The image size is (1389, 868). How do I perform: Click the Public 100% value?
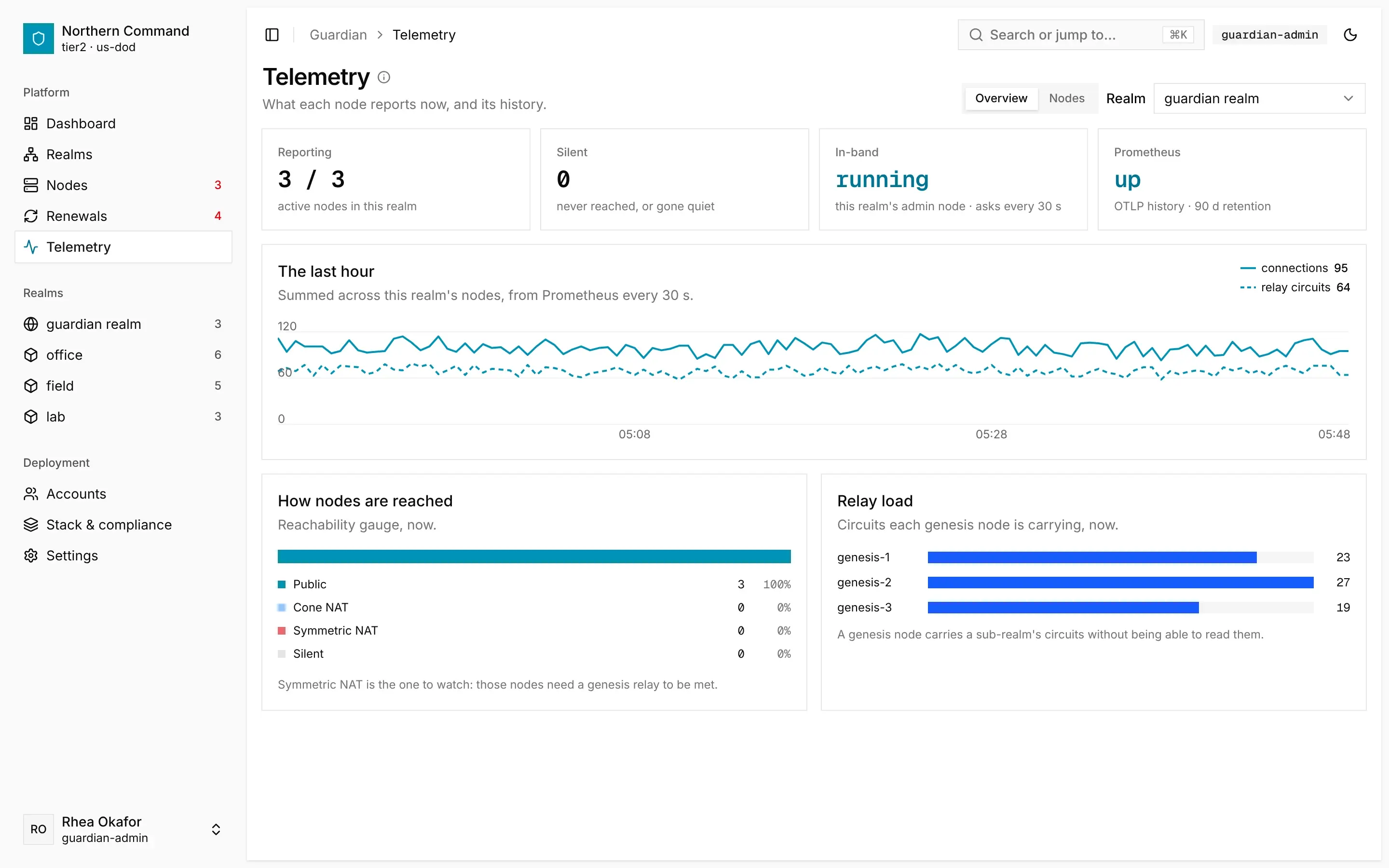click(x=776, y=584)
